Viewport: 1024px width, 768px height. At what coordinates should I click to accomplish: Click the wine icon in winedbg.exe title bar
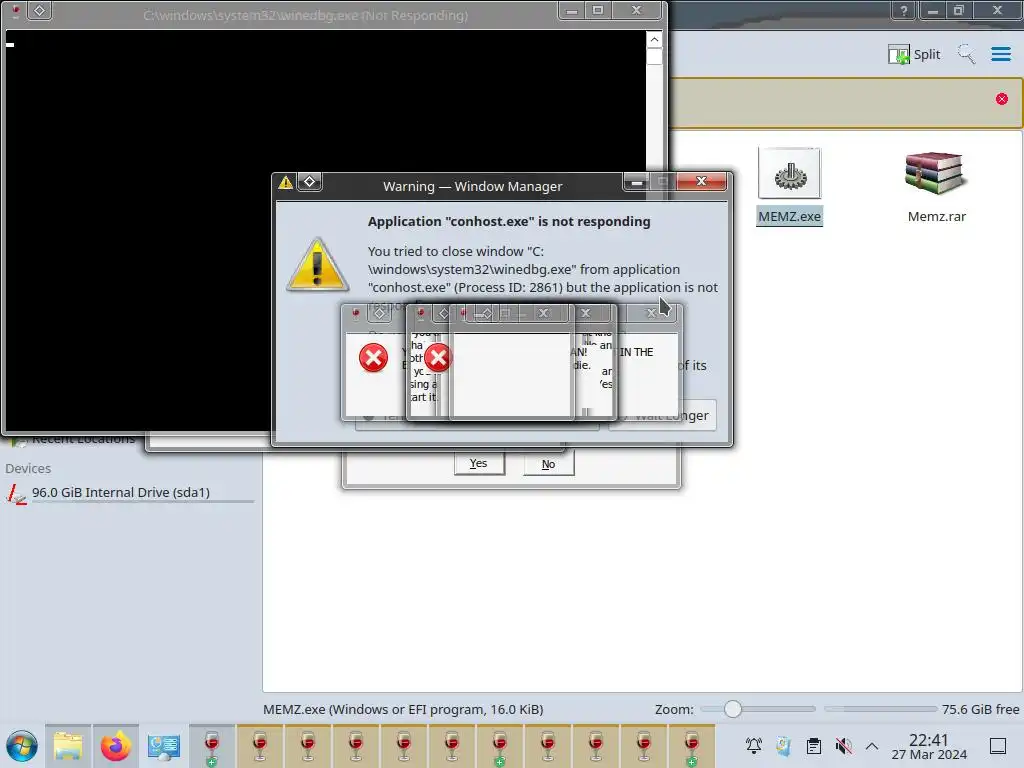click(x=16, y=11)
